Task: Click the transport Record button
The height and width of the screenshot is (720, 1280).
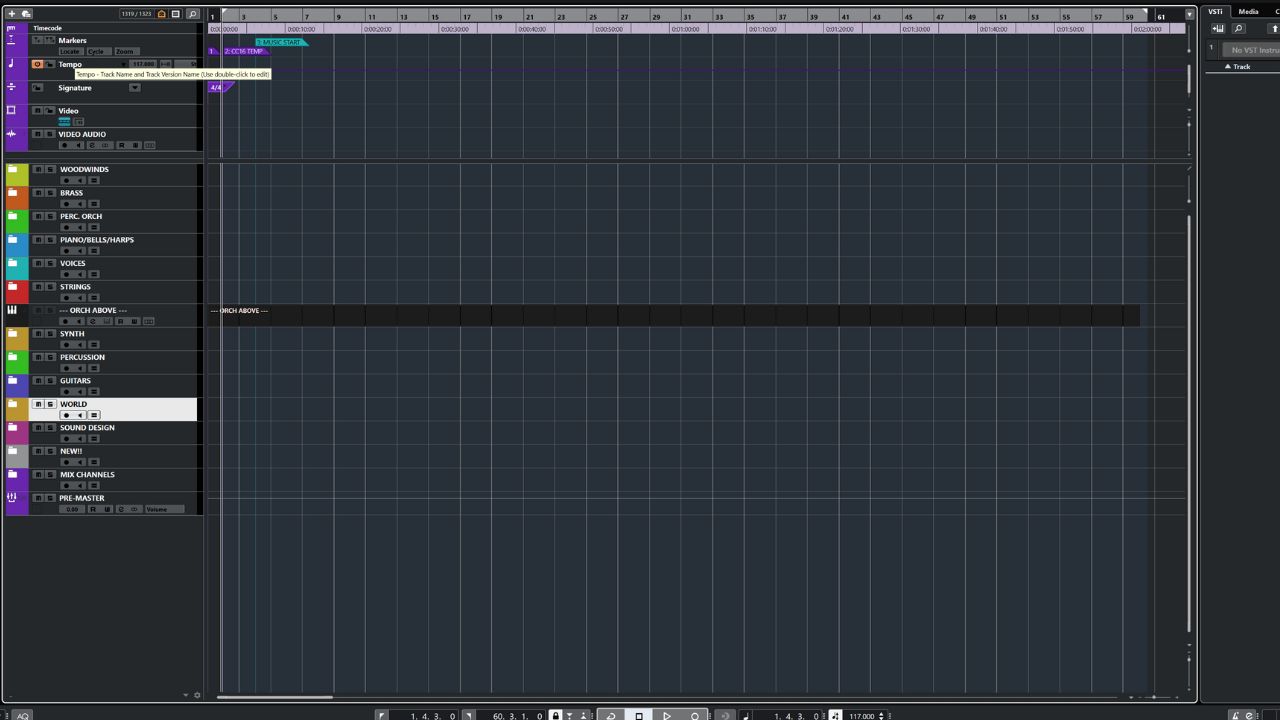Action: tap(695, 716)
